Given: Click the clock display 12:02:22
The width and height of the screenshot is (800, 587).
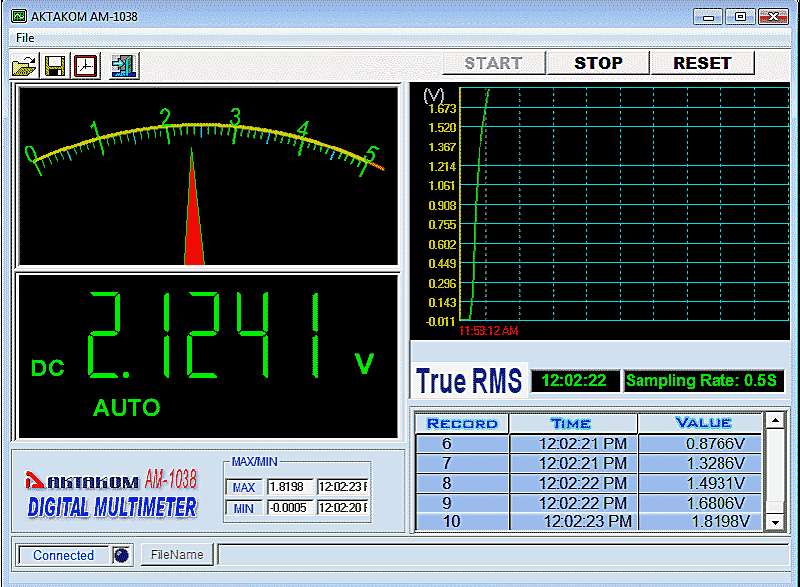Looking at the screenshot, I should tap(574, 380).
